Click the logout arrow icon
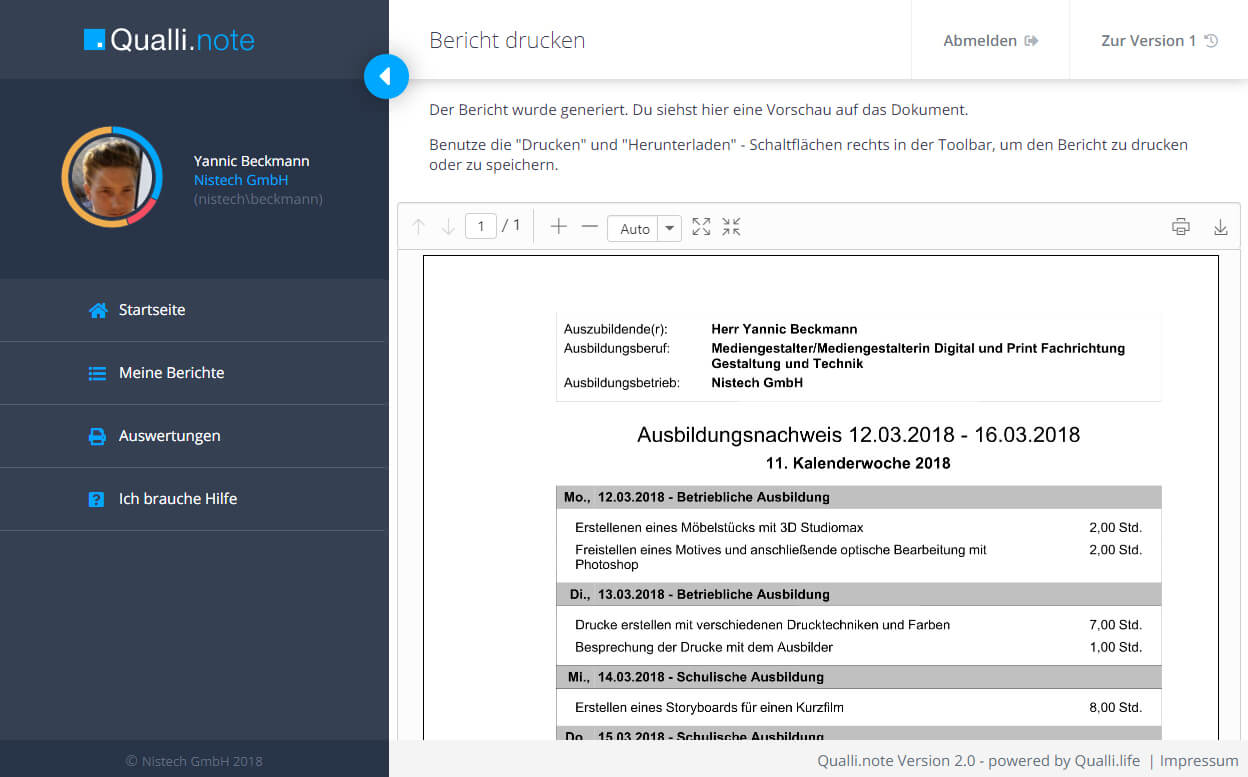 click(x=1032, y=41)
